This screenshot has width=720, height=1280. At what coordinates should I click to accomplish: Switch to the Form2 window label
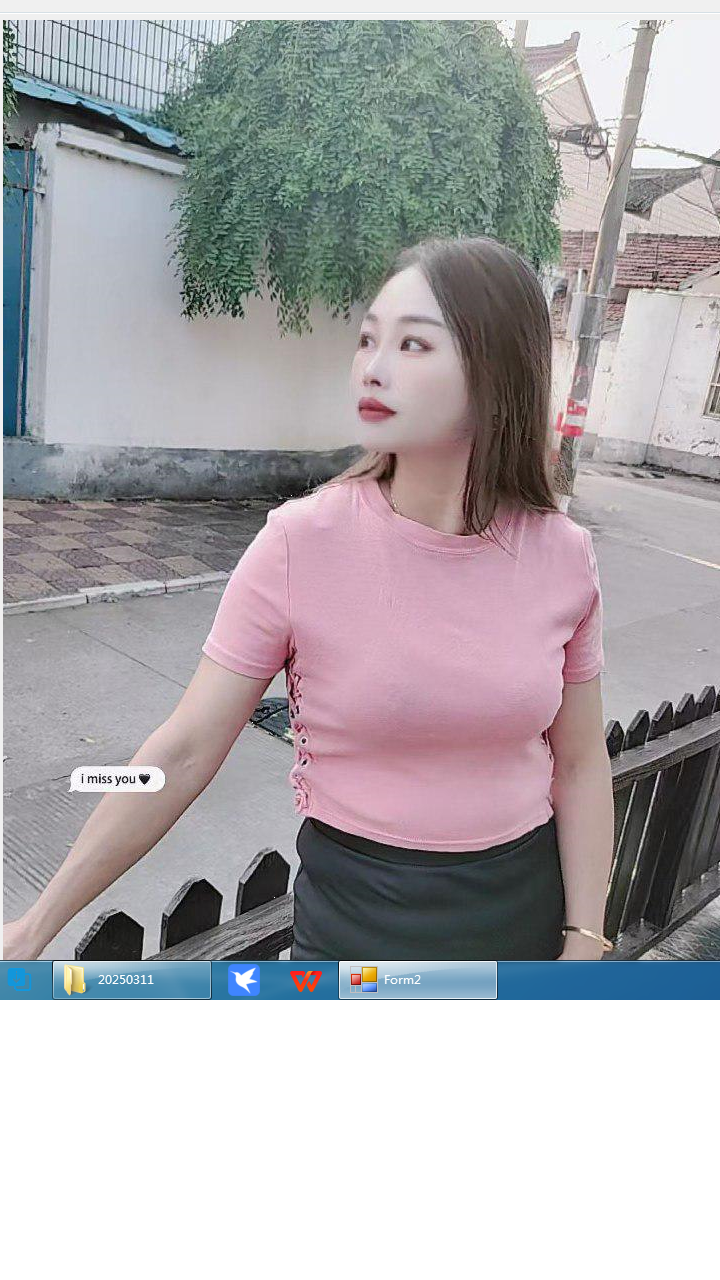tap(402, 980)
